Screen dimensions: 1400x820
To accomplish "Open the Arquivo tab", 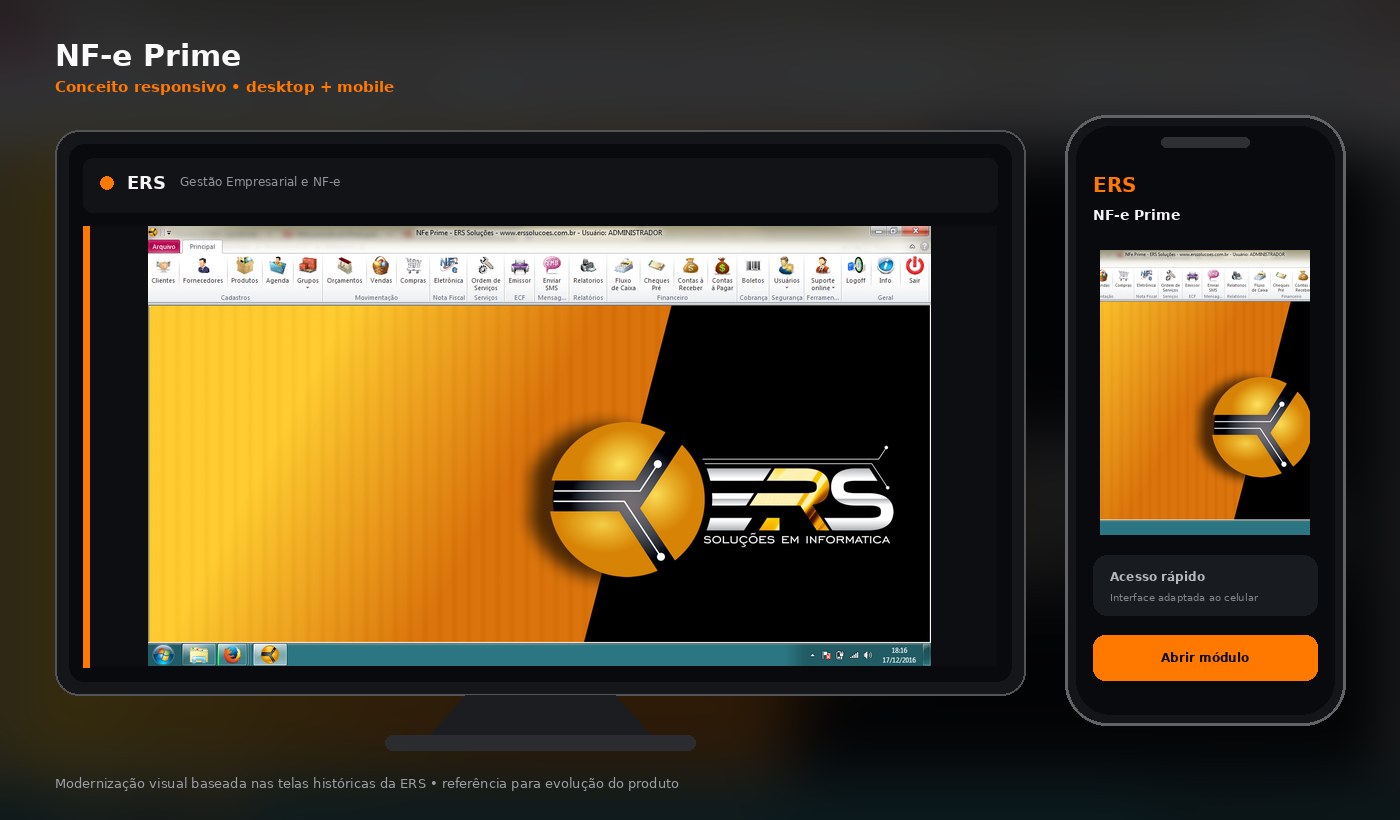I will [x=164, y=246].
